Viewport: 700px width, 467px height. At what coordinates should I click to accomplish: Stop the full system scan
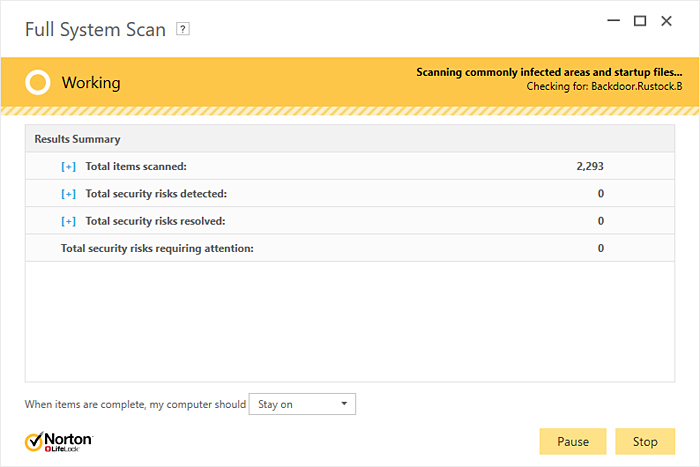click(645, 441)
